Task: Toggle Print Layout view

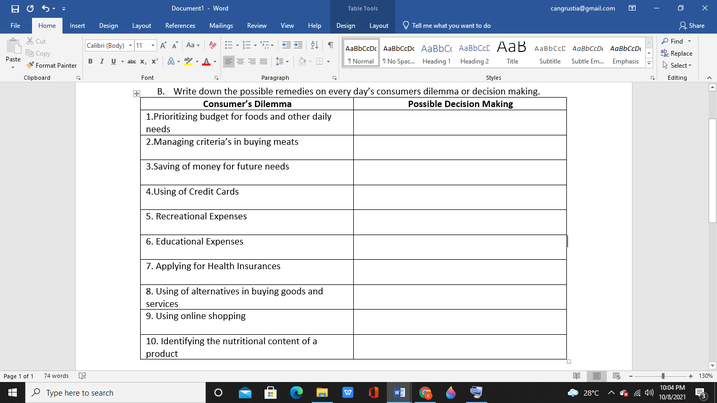Action: pyautogui.click(x=597, y=376)
